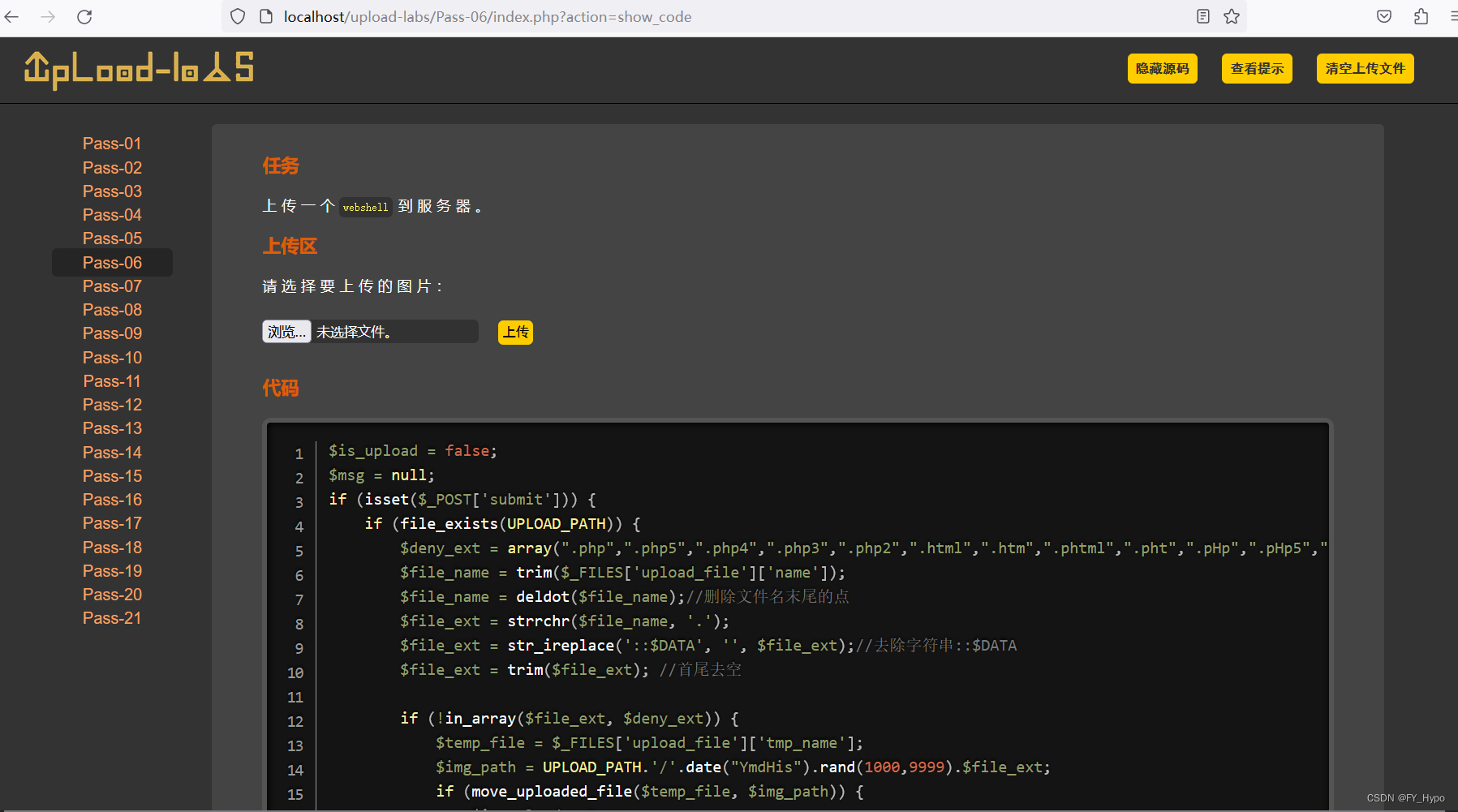Open Pass-08 in the sidebar
Screen dimensions: 1458x812
click(112, 310)
